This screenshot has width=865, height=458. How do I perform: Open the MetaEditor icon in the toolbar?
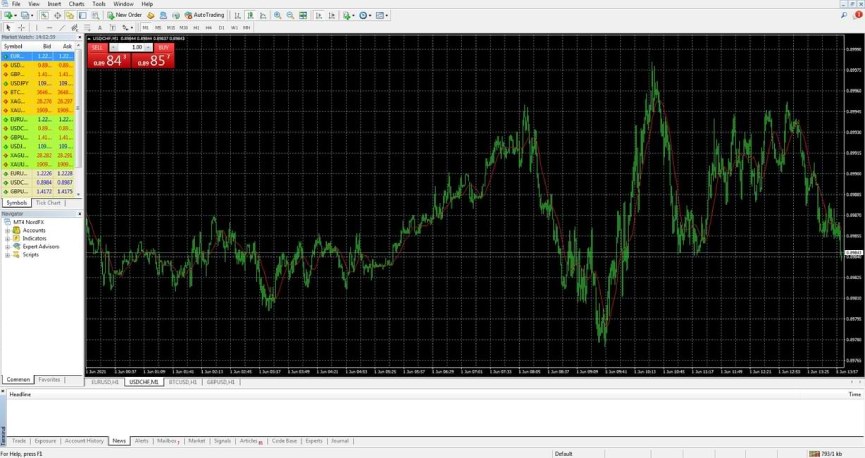(151, 15)
